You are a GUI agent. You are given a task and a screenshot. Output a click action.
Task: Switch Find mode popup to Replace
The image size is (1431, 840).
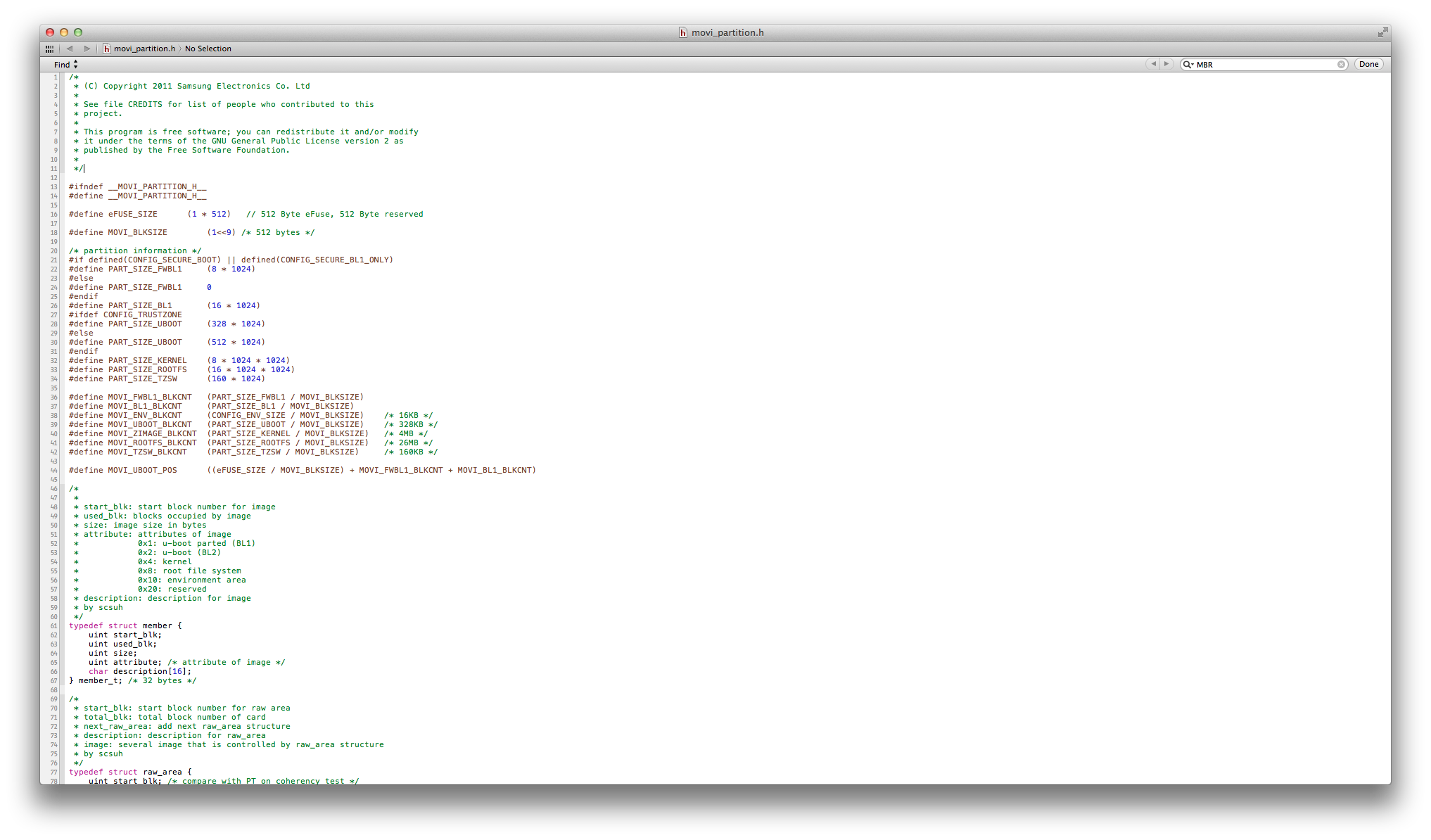click(65, 64)
